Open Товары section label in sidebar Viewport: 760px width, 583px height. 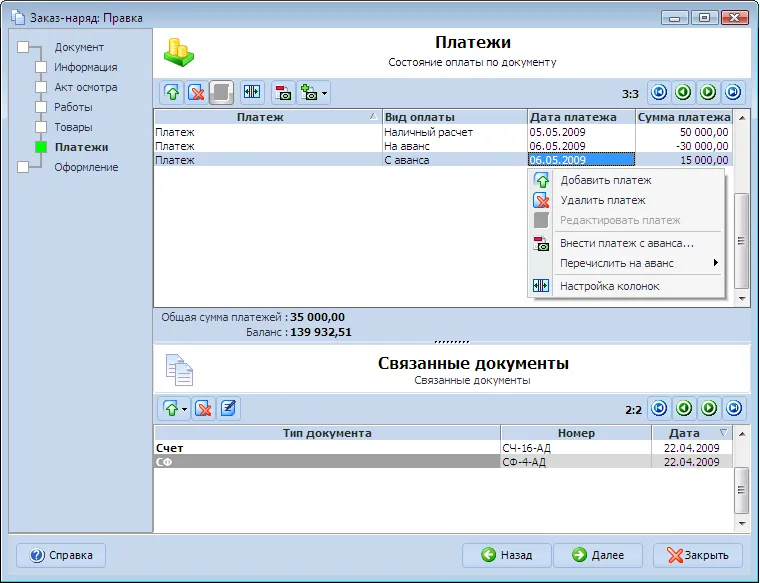[x=73, y=127]
